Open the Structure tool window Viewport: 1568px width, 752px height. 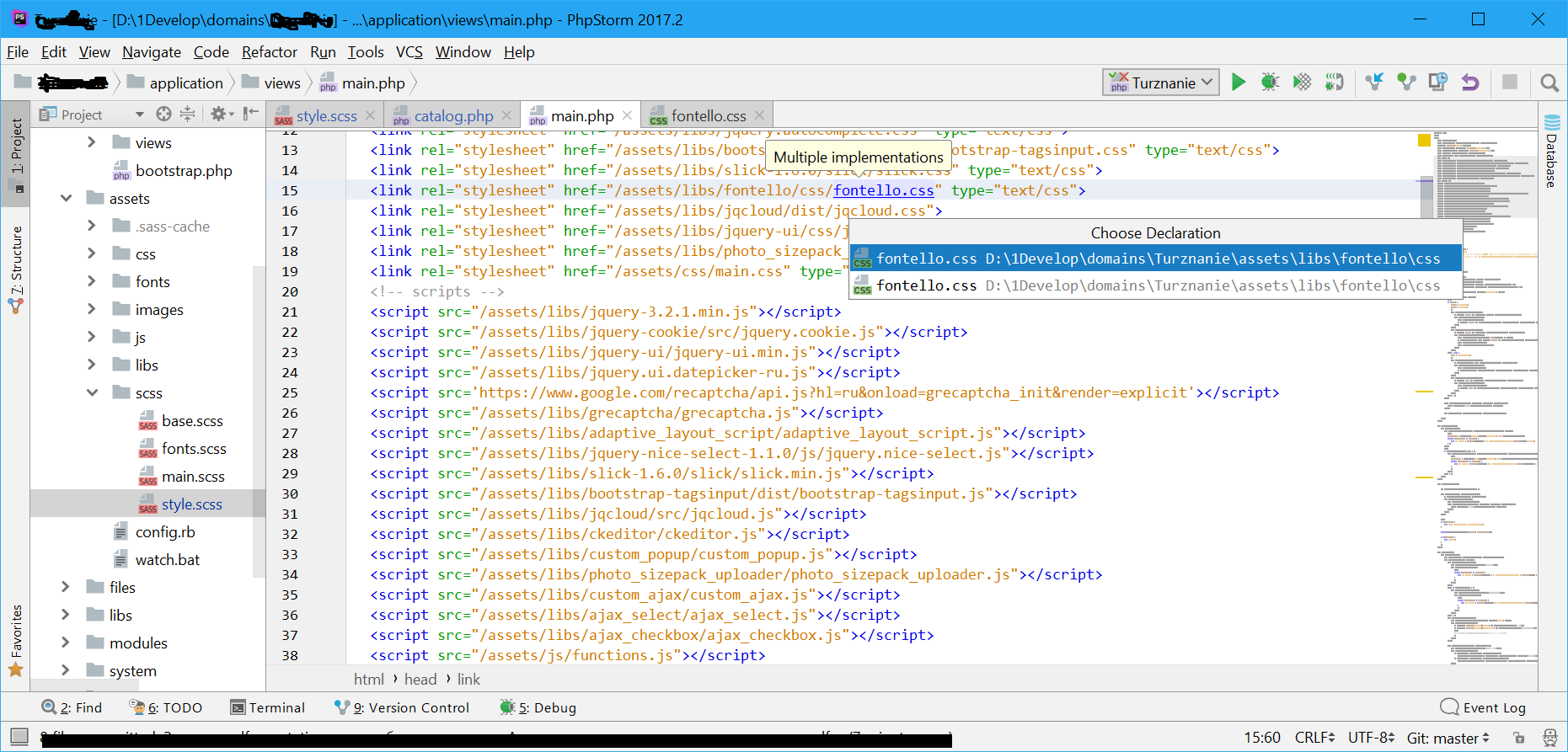(16, 269)
